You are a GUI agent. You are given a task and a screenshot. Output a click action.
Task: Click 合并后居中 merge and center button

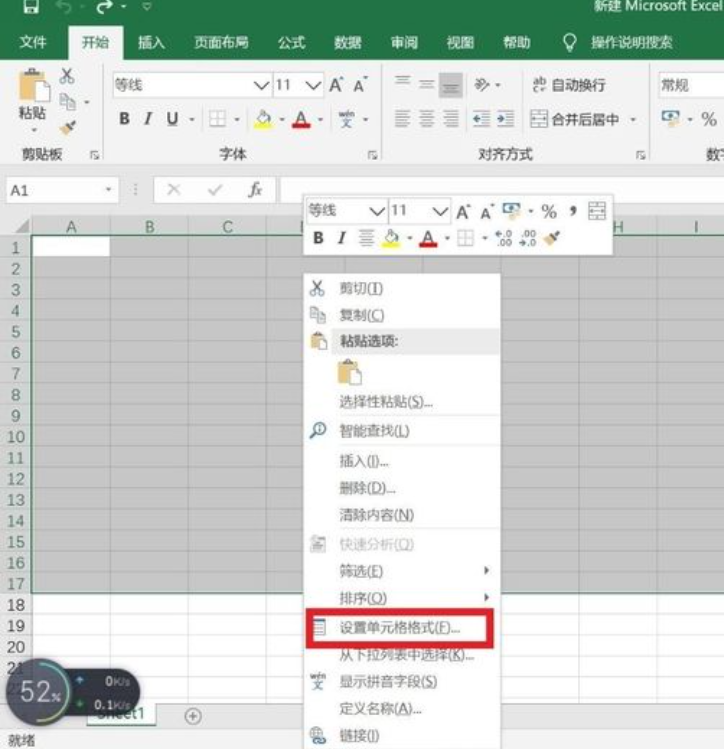[575, 118]
